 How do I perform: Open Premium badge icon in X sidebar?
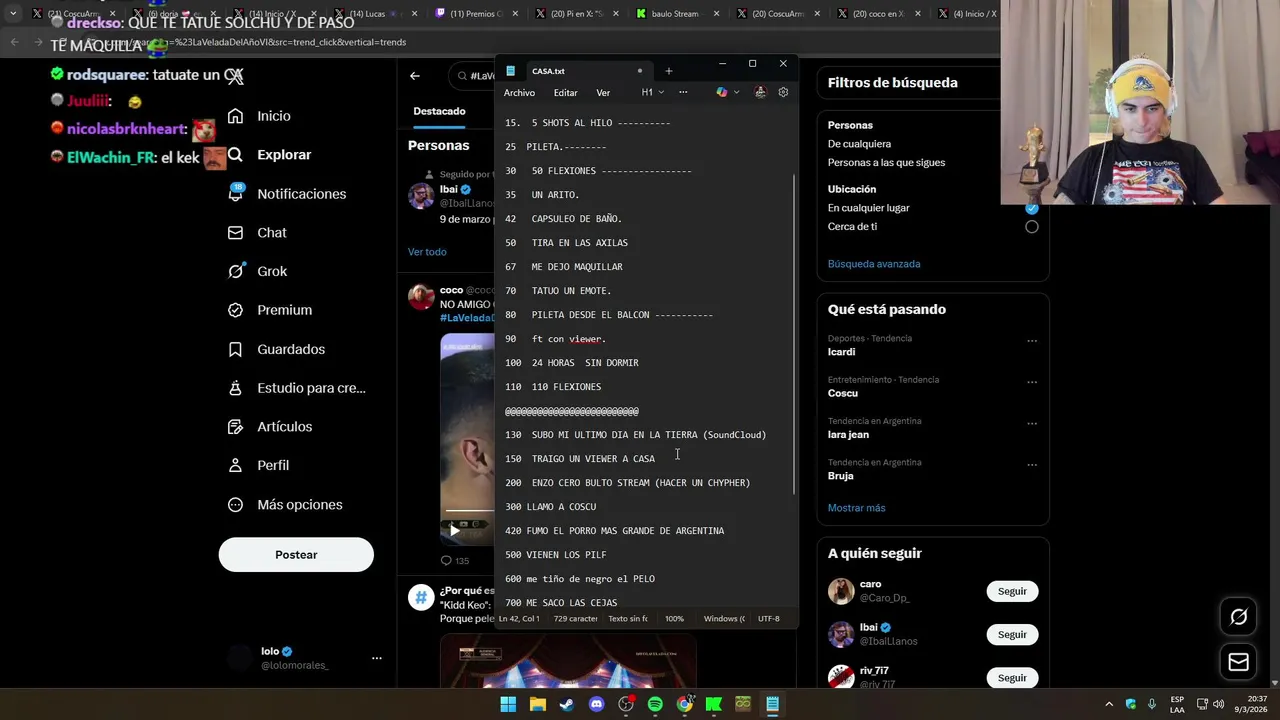pyautogui.click(x=235, y=310)
